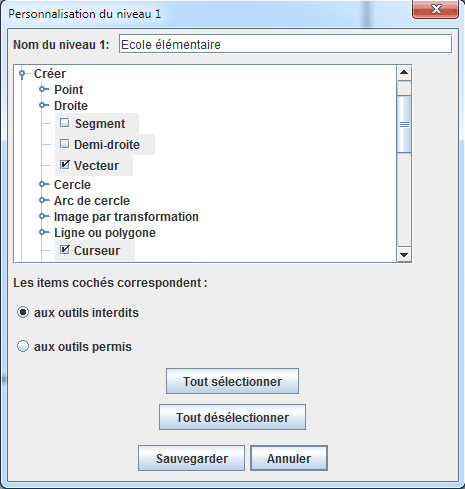Viewport: 465px width, 489px height.
Task: Expand Image par transformation node
Action: pyautogui.click(x=42, y=216)
